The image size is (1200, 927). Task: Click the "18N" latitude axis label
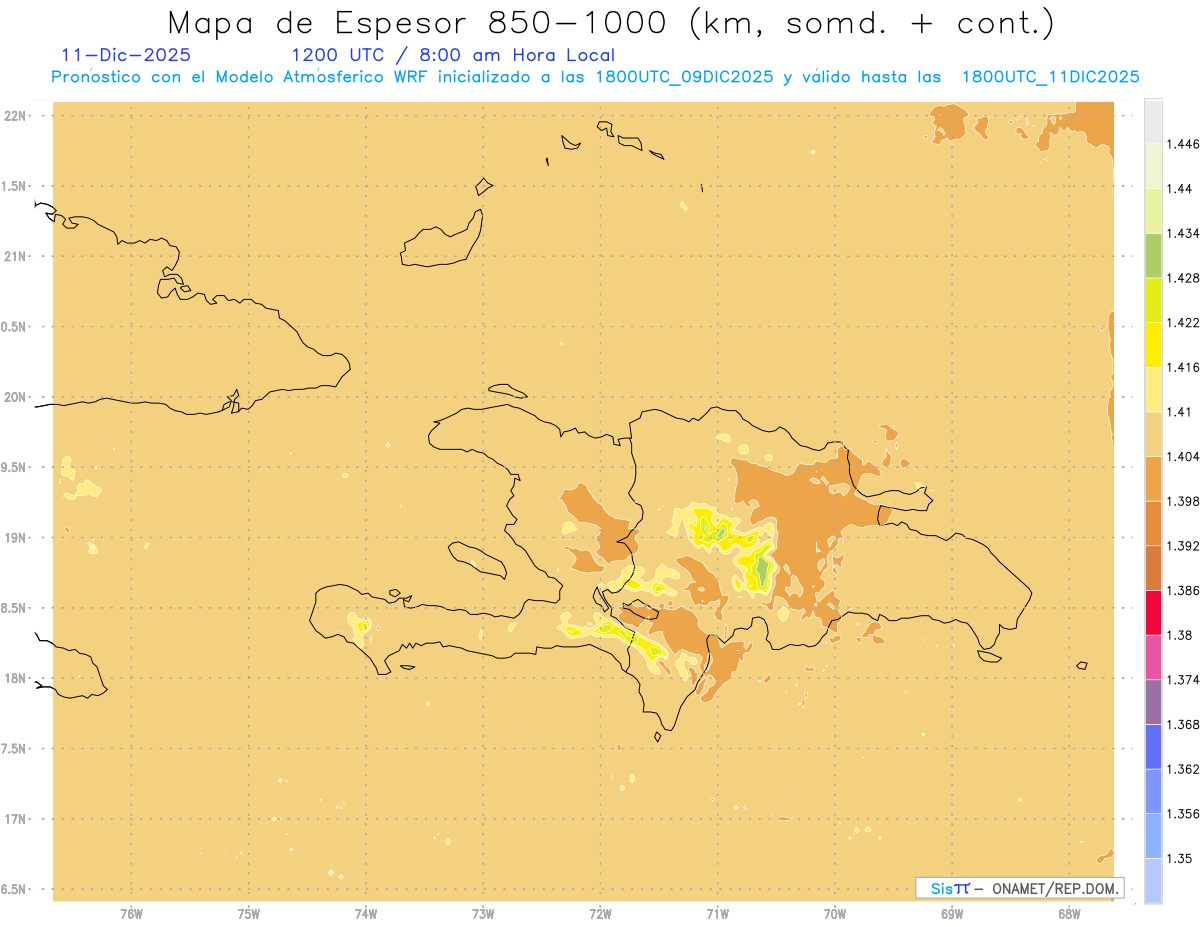(16, 678)
